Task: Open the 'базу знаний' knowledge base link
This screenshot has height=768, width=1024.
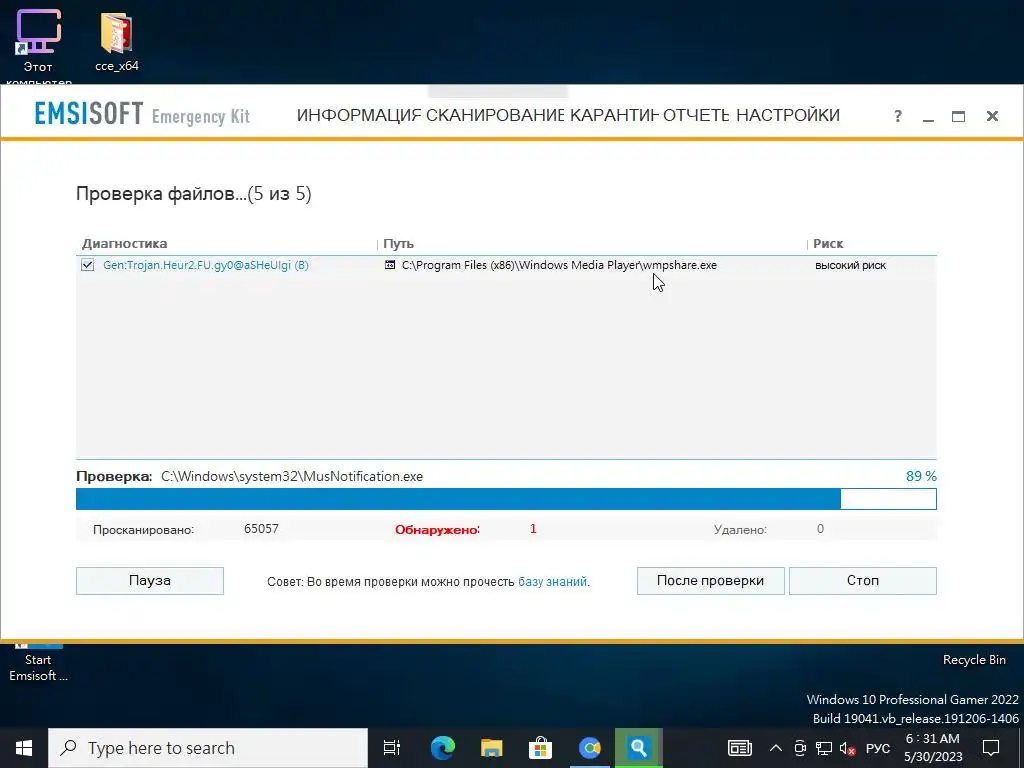Action: 552,581
